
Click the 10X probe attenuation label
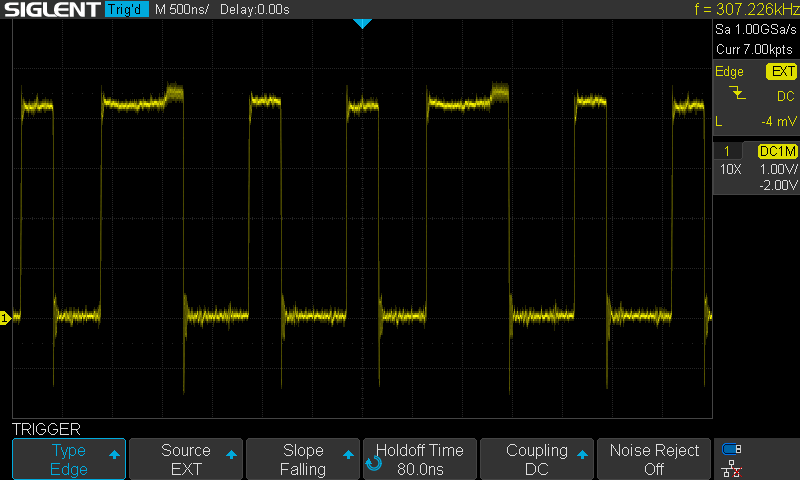(x=731, y=169)
